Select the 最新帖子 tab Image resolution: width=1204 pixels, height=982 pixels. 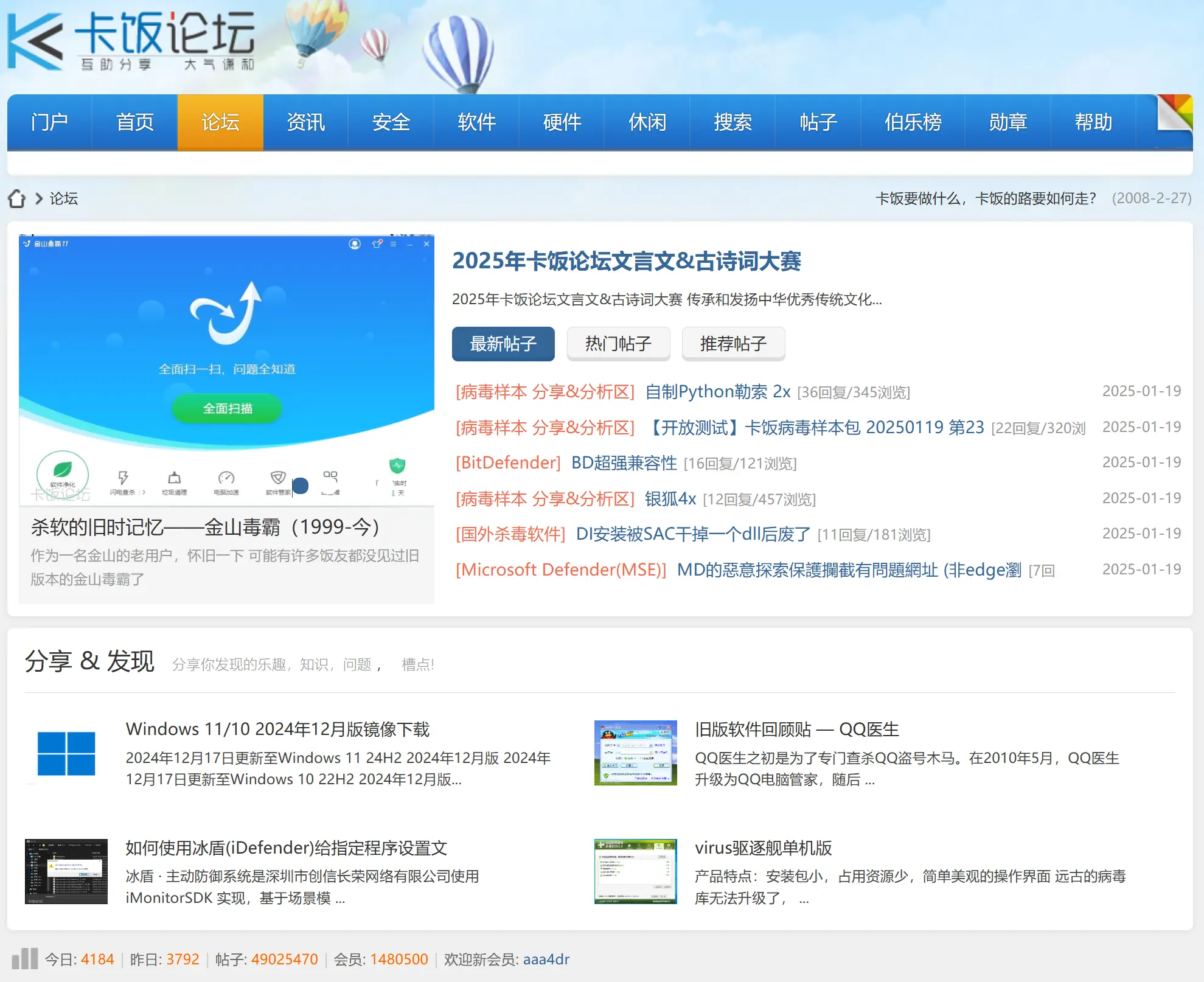pyautogui.click(x=503, y=344)
